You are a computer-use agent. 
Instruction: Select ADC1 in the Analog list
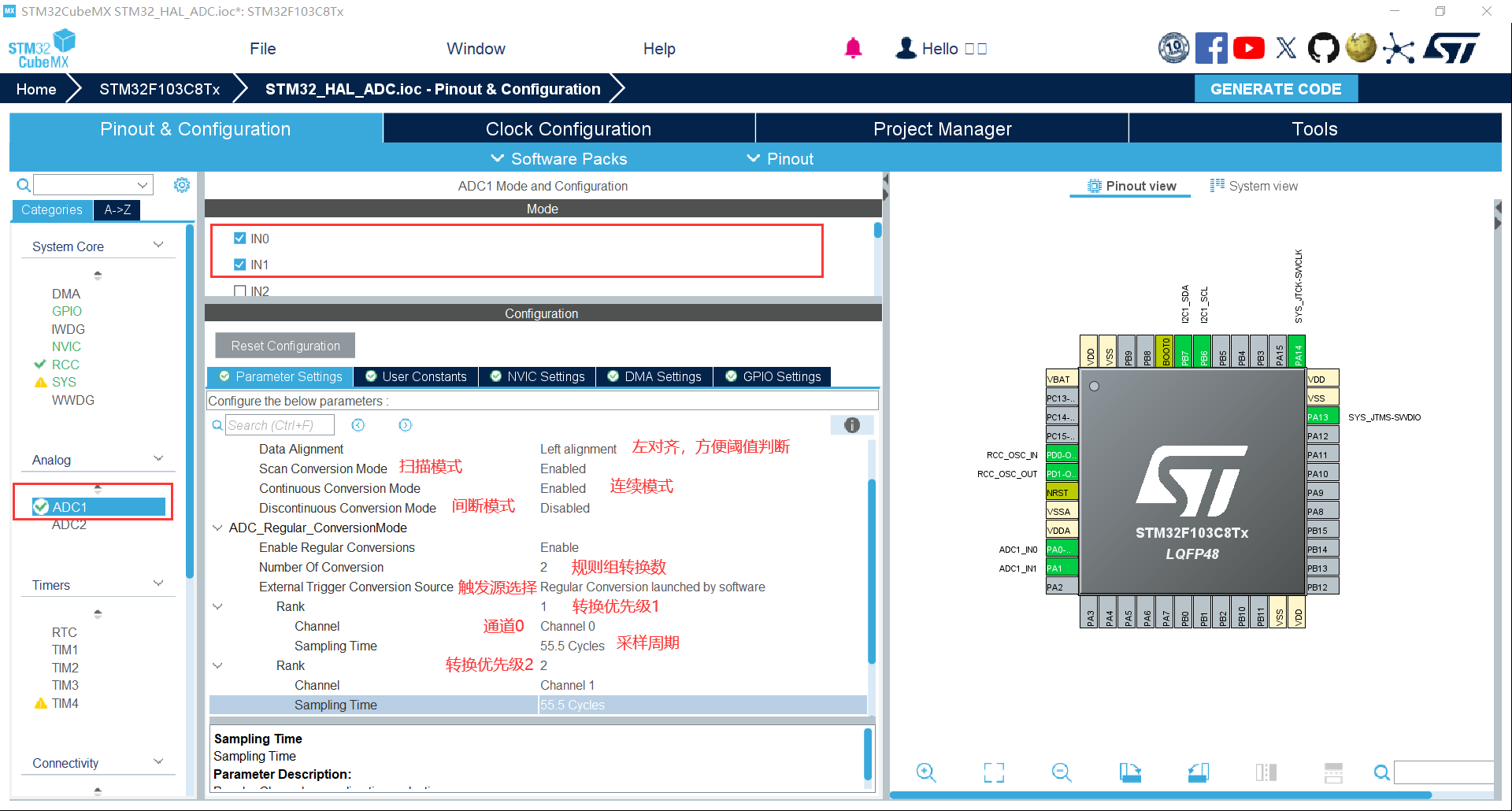point(98,507)
